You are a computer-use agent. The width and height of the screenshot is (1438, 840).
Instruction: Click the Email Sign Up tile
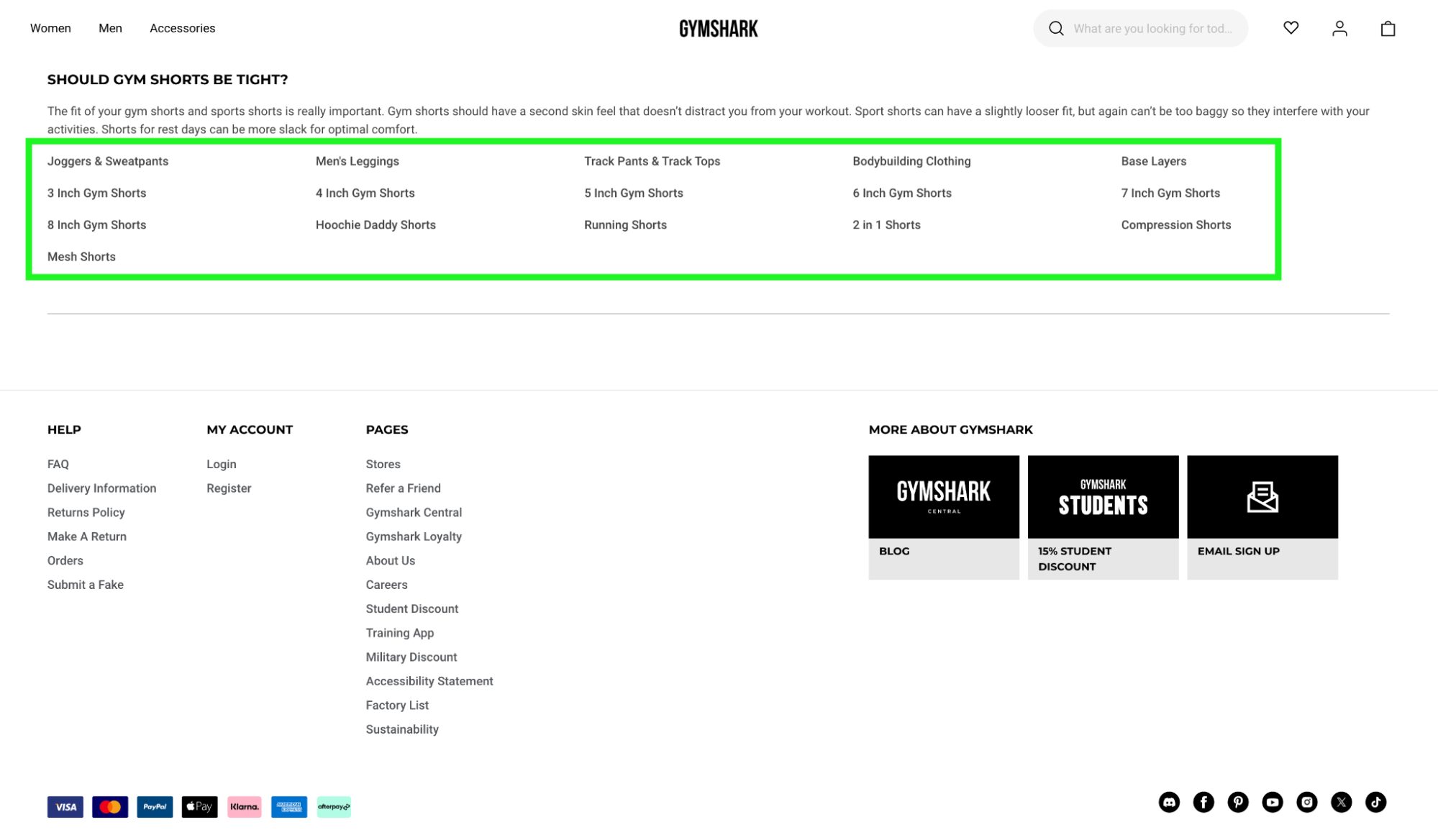click(x=1262, y=516)
